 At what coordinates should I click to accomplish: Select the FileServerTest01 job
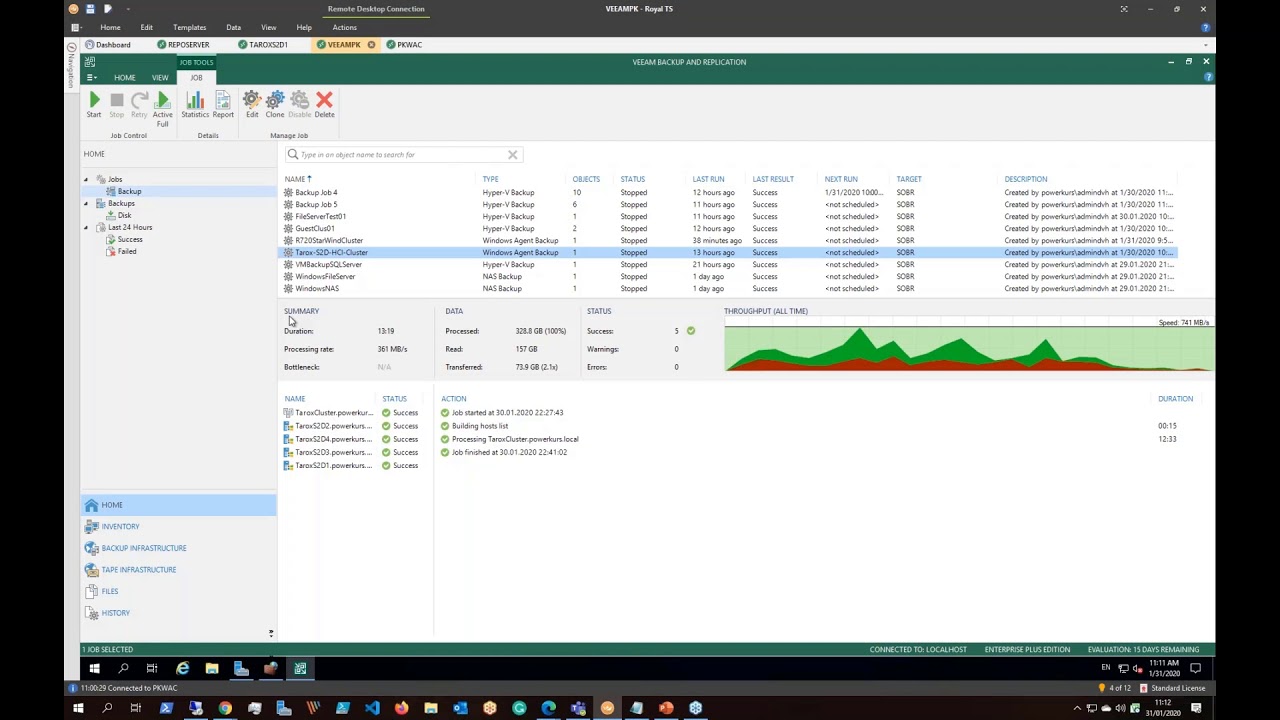[x=728, y=216]
